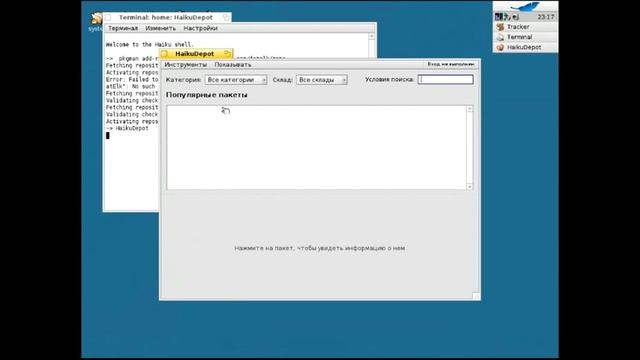Screen dimensions: 640x360
Task: Click the volume tray icon in Deskbar
Action: (x=516, y=17)
